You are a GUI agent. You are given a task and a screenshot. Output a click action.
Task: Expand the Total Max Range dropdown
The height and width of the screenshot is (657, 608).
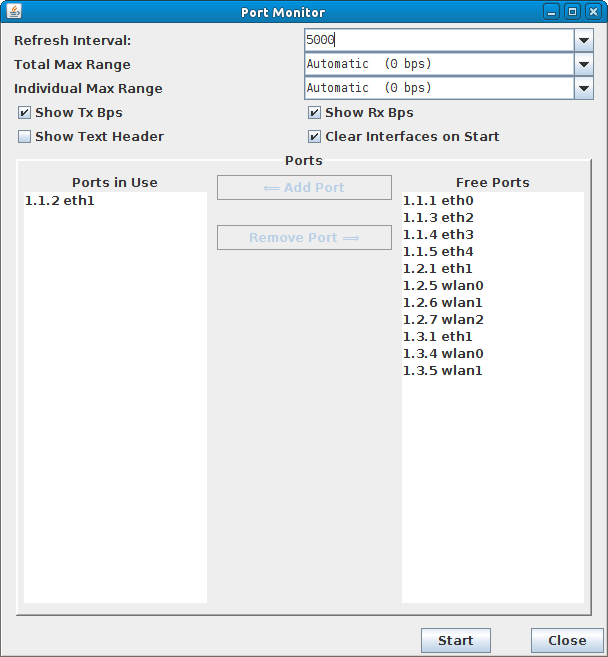584,64
